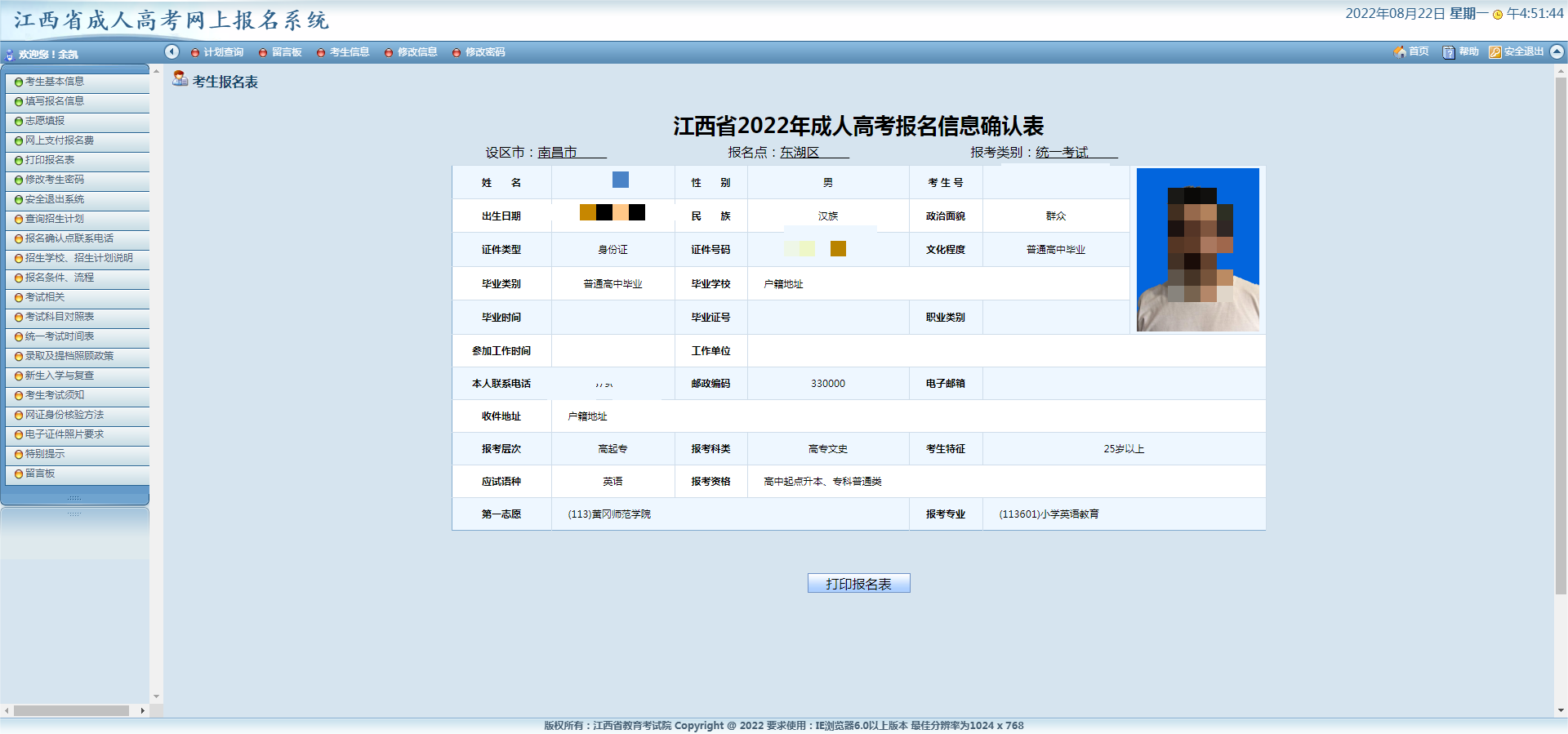Collapse the sidebar with the left-arrow circle
Image resolution: width=1568 pixels, height=734 pixels.
171,51
